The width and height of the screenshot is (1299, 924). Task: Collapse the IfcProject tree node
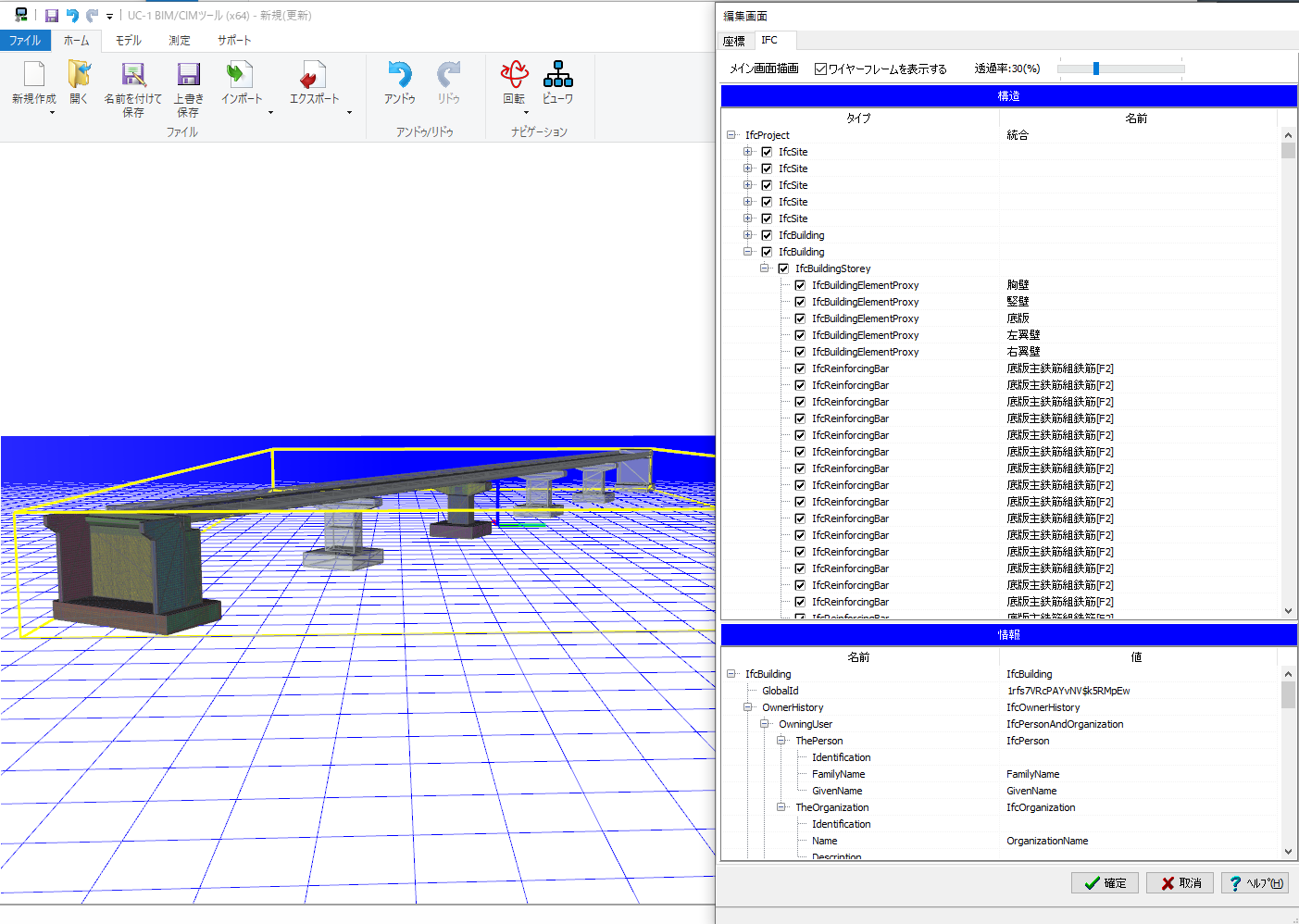[731, 135]
